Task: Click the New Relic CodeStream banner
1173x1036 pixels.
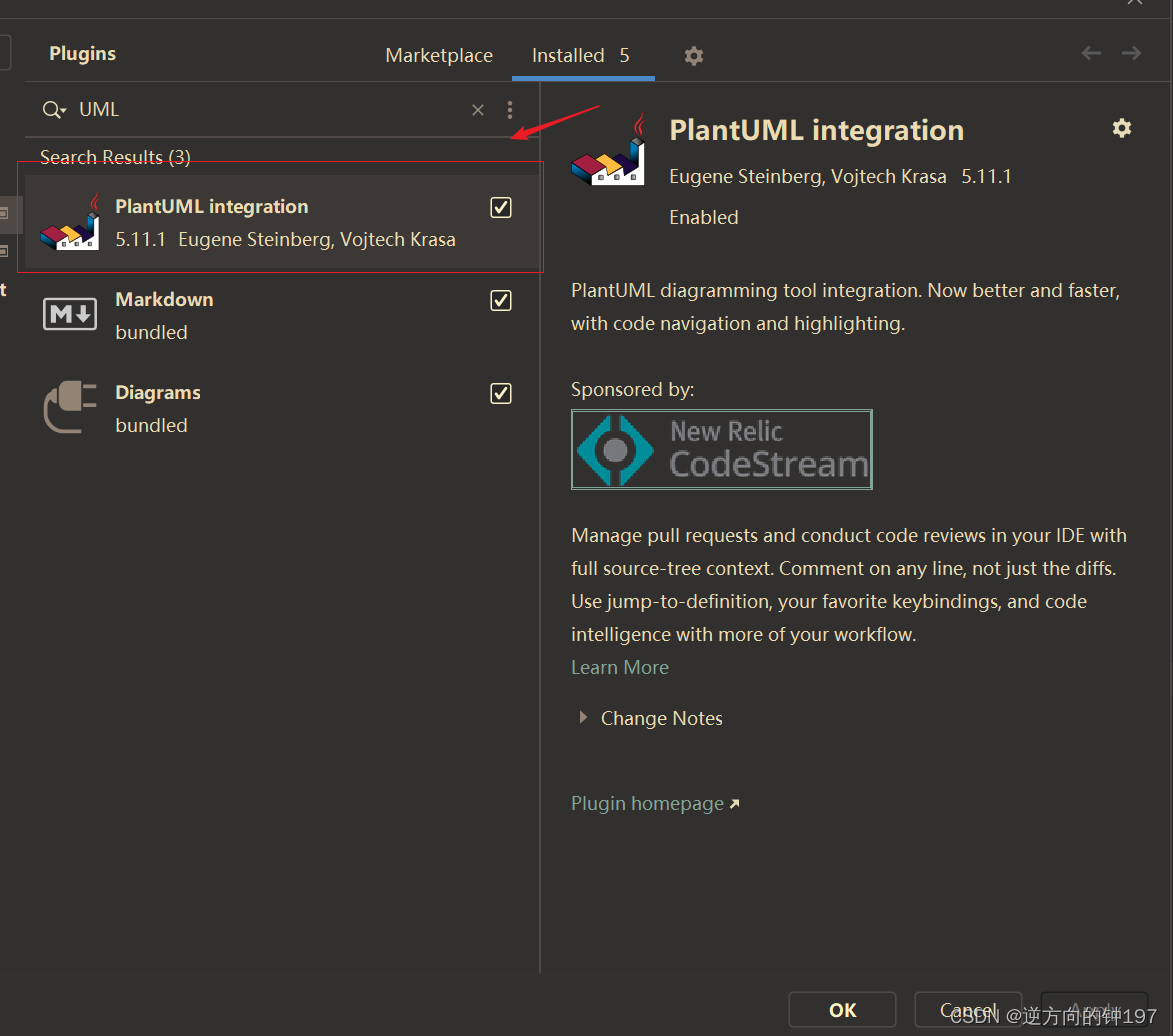Action: [x=722, y=450]
